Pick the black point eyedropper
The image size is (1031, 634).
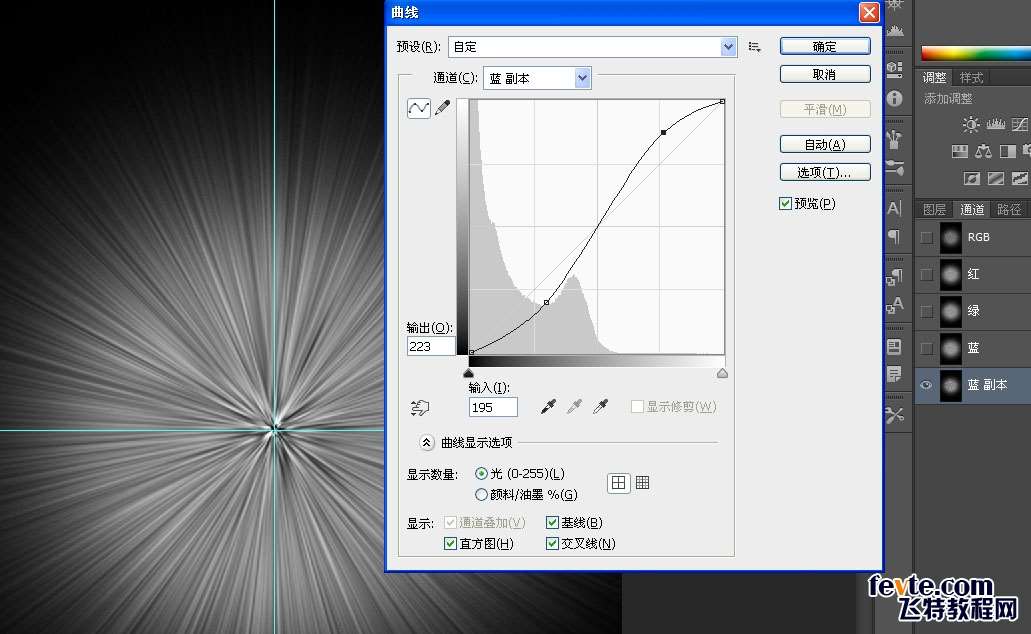pos(548,406)
